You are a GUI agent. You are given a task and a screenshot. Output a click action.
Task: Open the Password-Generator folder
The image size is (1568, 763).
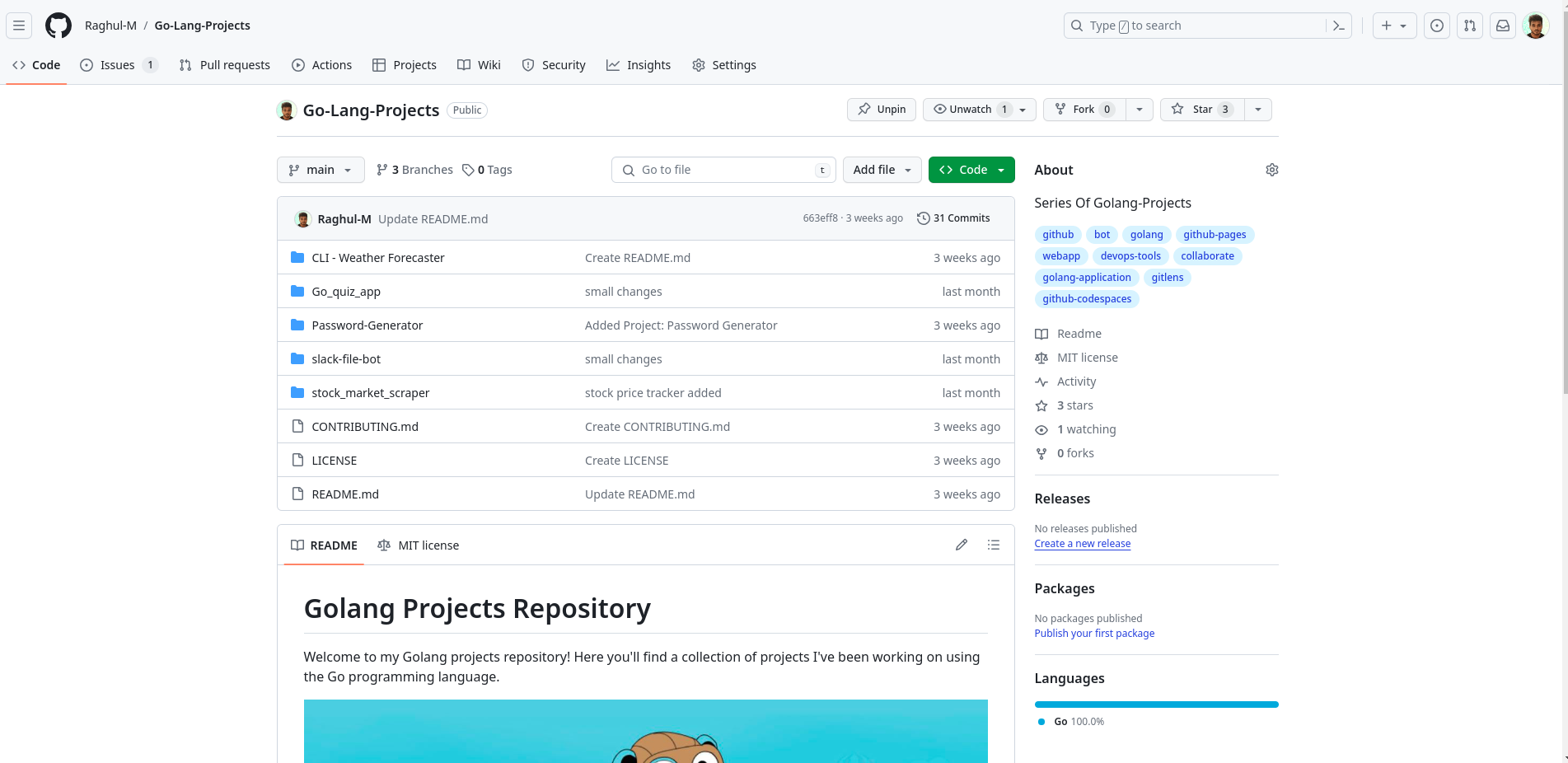point(367,325)
